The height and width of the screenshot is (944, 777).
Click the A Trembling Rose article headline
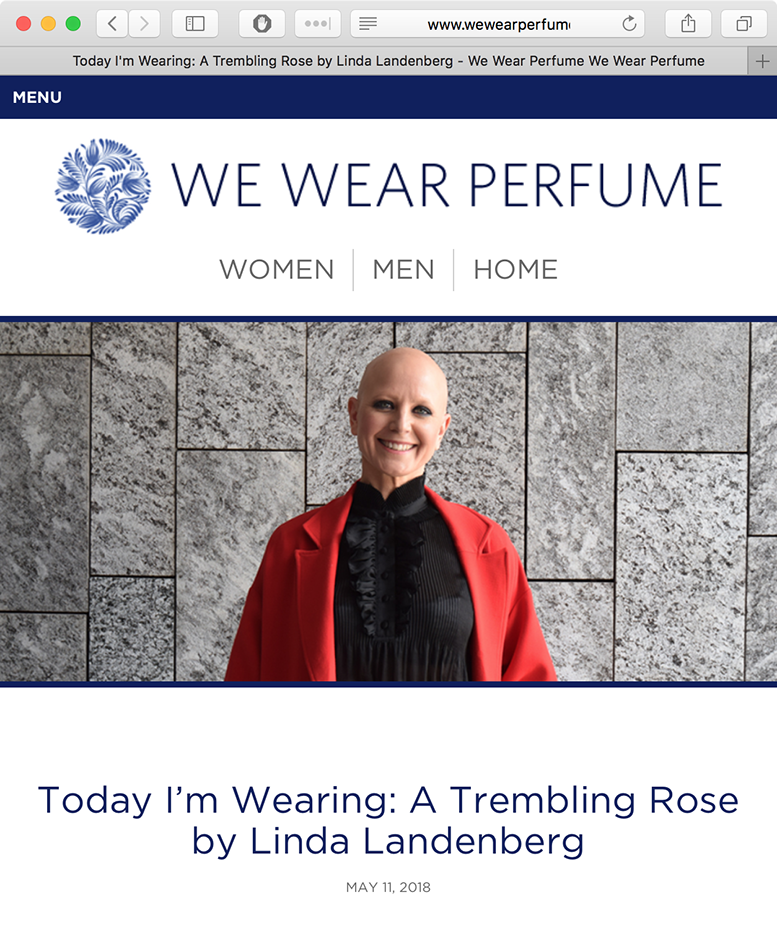tap(388, 820)
